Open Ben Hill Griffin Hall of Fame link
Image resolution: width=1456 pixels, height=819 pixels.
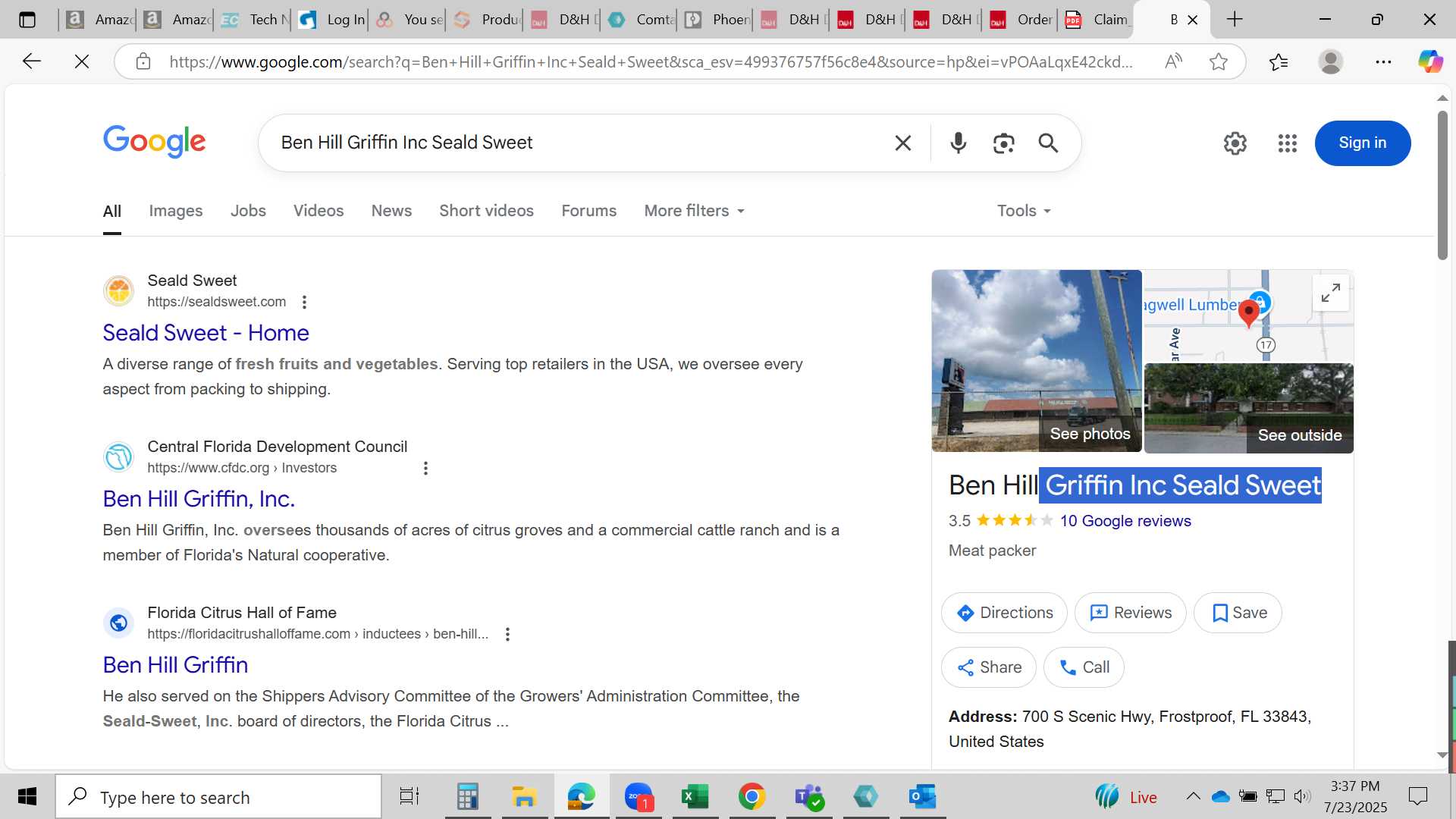tap(175, 665)
